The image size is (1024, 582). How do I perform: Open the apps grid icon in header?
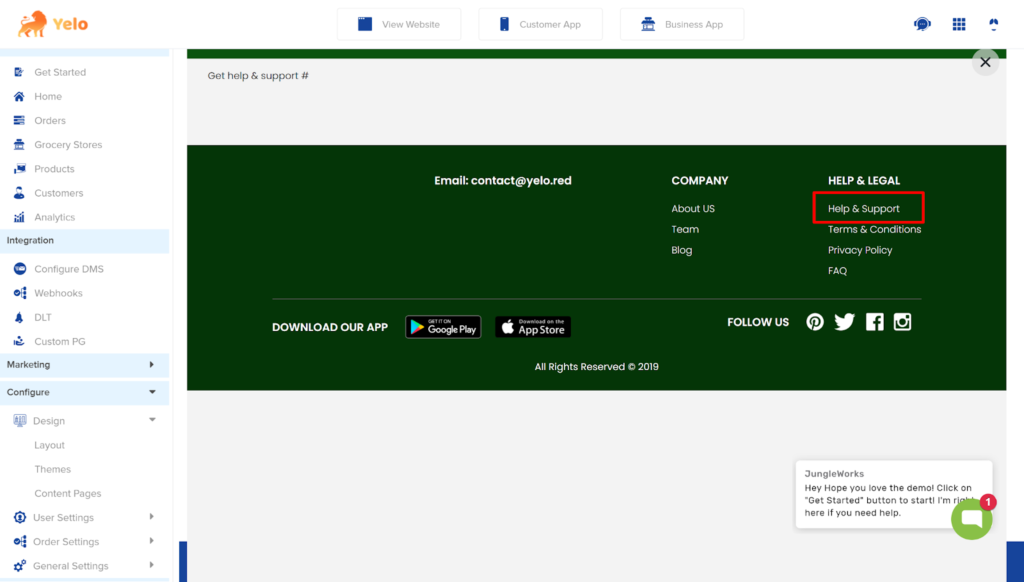(959, 24)
